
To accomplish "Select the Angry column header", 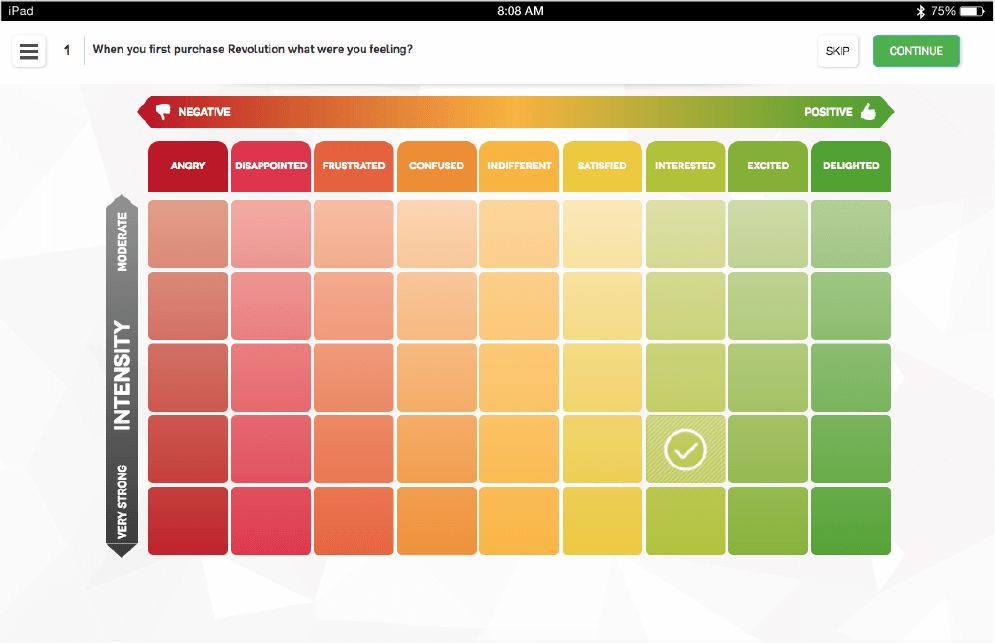I will (188, 166).
